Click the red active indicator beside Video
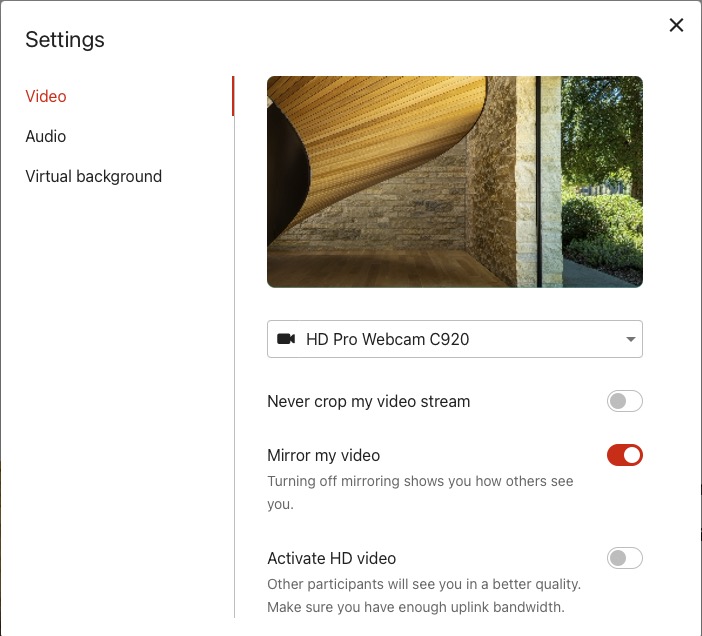The width and height of the screenshot is (702, 636). [233, 97]
